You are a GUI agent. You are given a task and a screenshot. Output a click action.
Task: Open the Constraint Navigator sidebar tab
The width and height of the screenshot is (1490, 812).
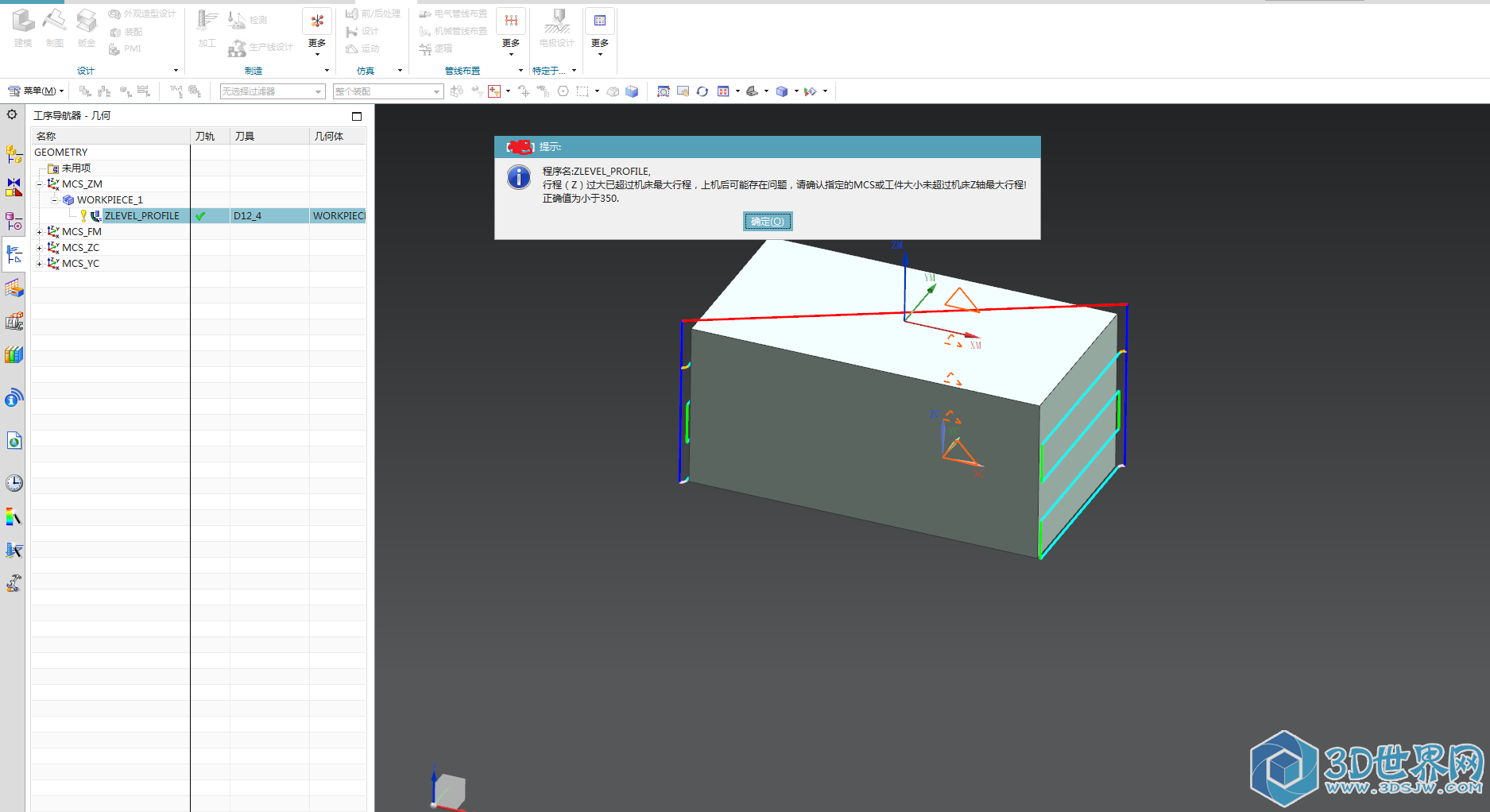[14, 188]
